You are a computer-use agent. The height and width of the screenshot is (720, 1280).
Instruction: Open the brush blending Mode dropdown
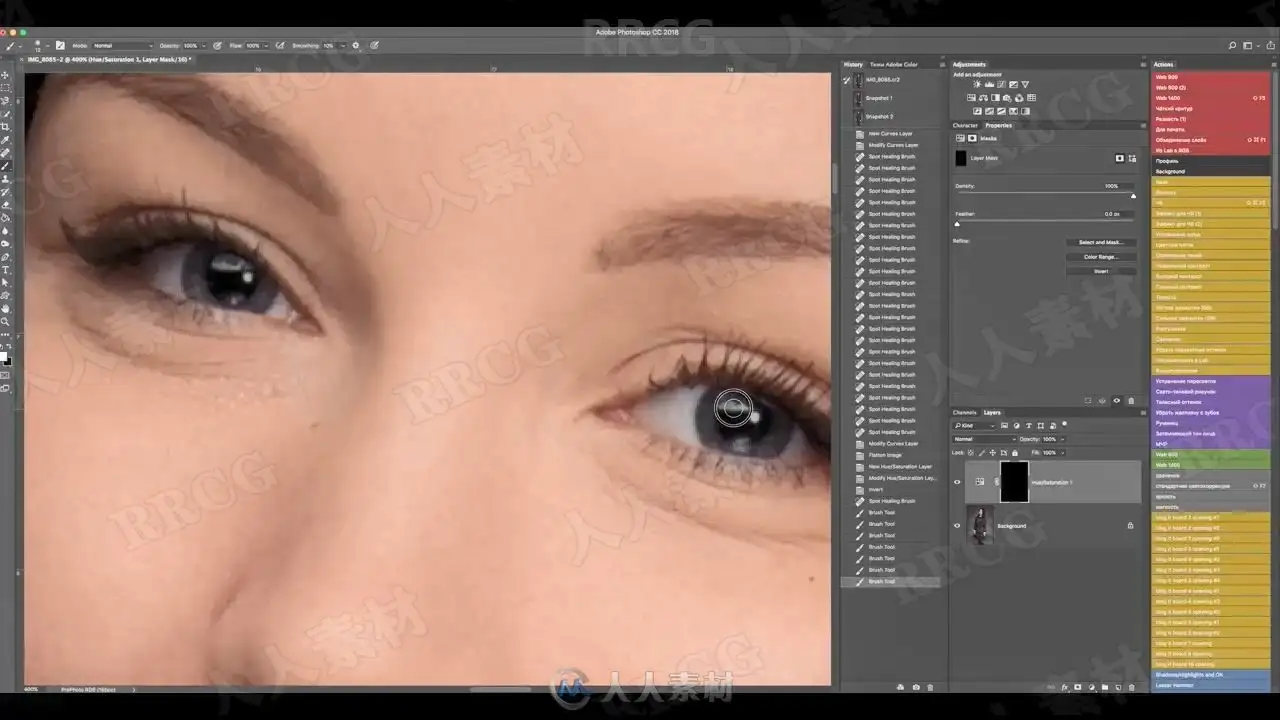click(122, 45)
